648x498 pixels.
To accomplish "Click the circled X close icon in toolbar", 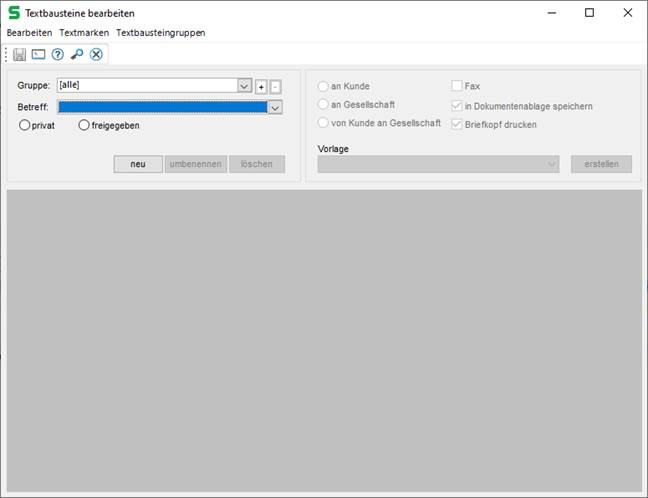I will (96, 54).
